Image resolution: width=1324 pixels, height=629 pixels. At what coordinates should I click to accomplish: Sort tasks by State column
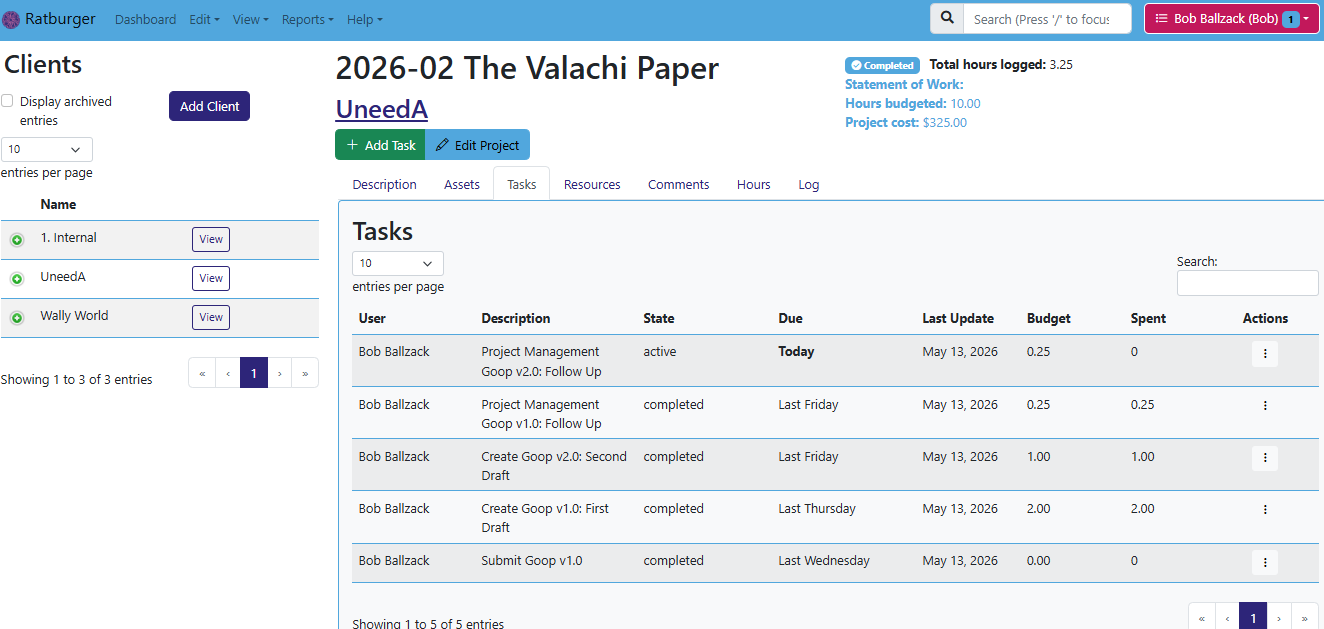(x=658, y=318)
